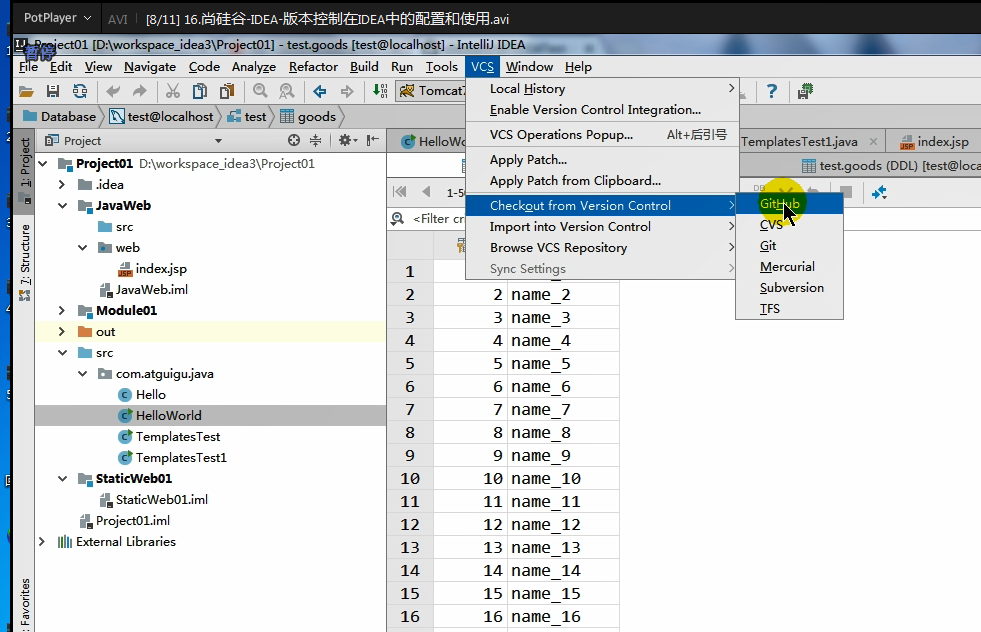
Task: Click the Undo arrow icon
Action: (113, 91)
